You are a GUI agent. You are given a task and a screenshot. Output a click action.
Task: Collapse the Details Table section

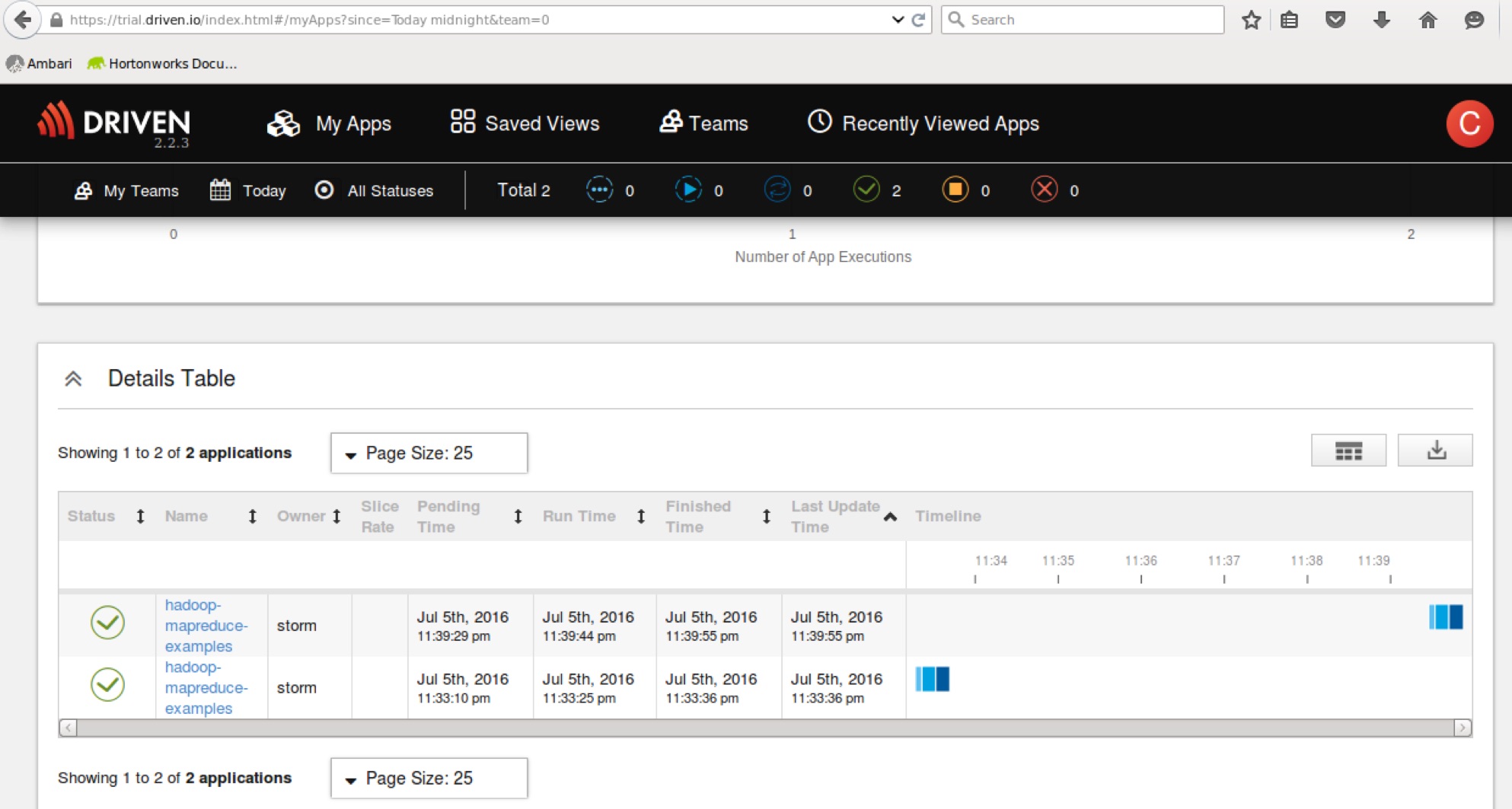tap(74, 377)
